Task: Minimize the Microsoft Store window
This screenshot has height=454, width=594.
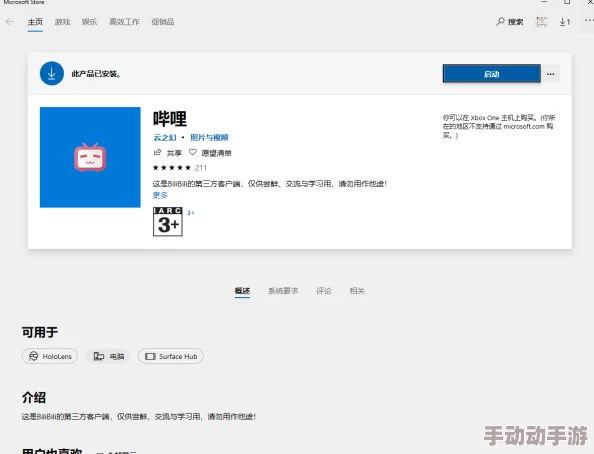Action: [544, 2]
